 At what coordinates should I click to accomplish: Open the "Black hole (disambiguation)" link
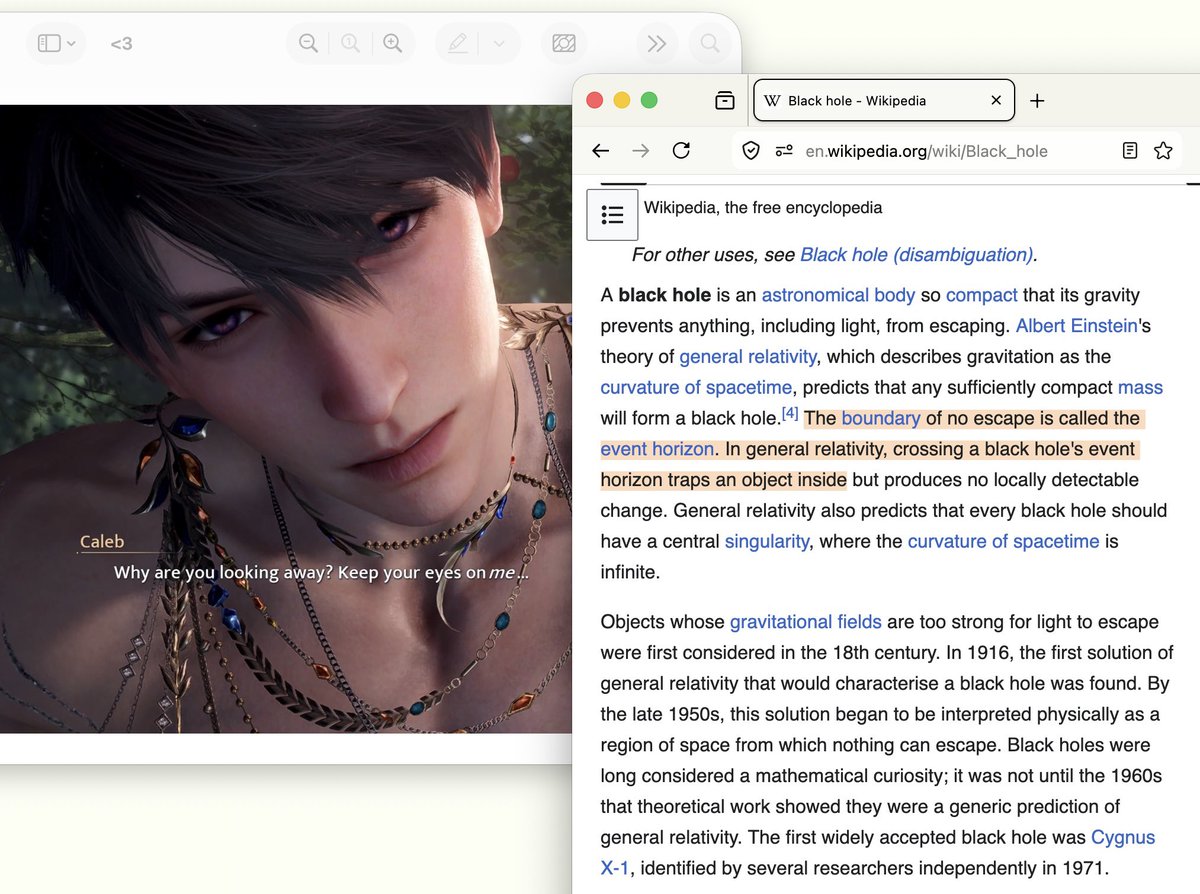[916, 254]
